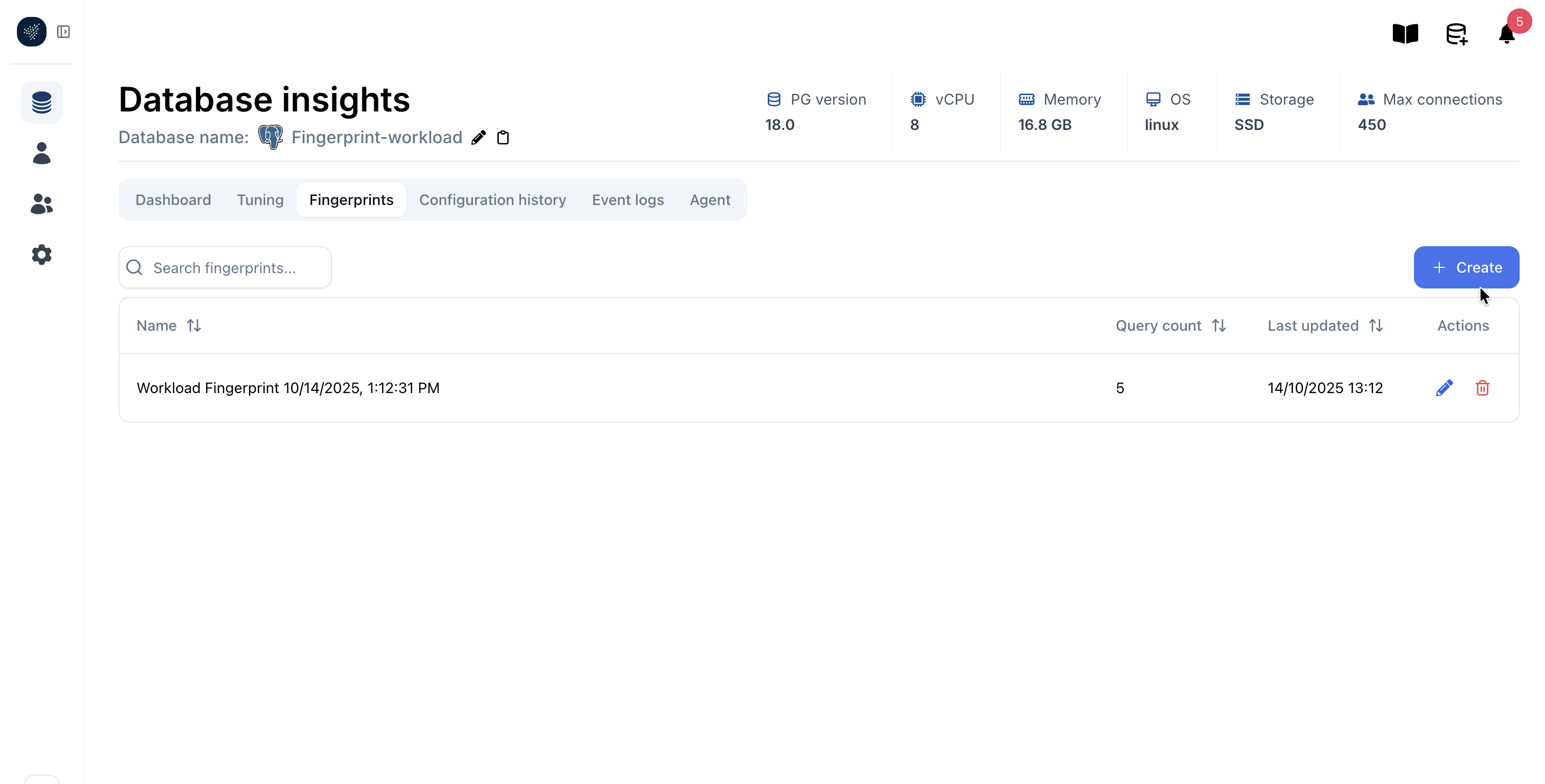Click the add database icon in the header
Viewport: 1545px width, 784px height.
(x=1456, y=34)
